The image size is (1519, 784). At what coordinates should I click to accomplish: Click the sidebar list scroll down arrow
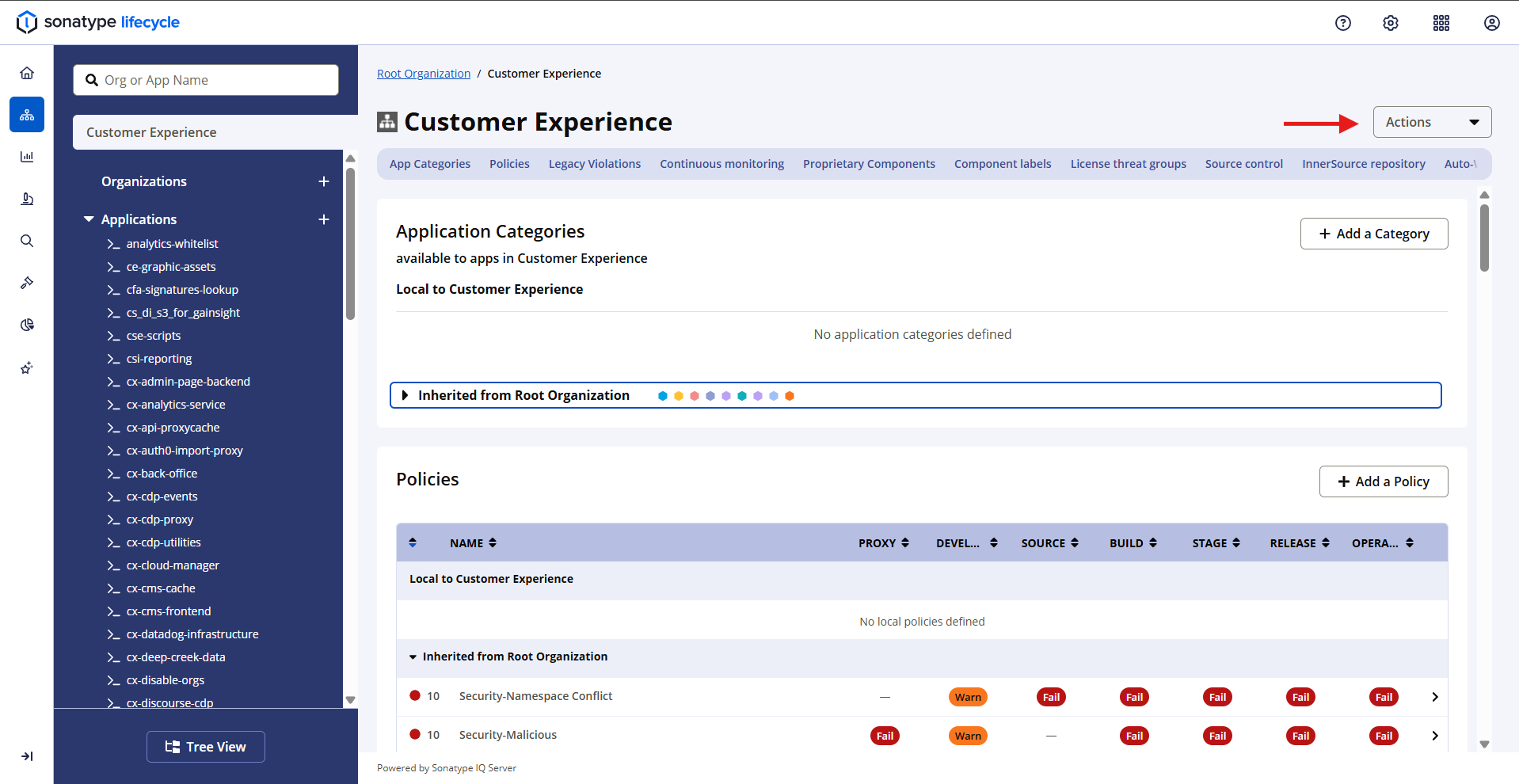350,700
